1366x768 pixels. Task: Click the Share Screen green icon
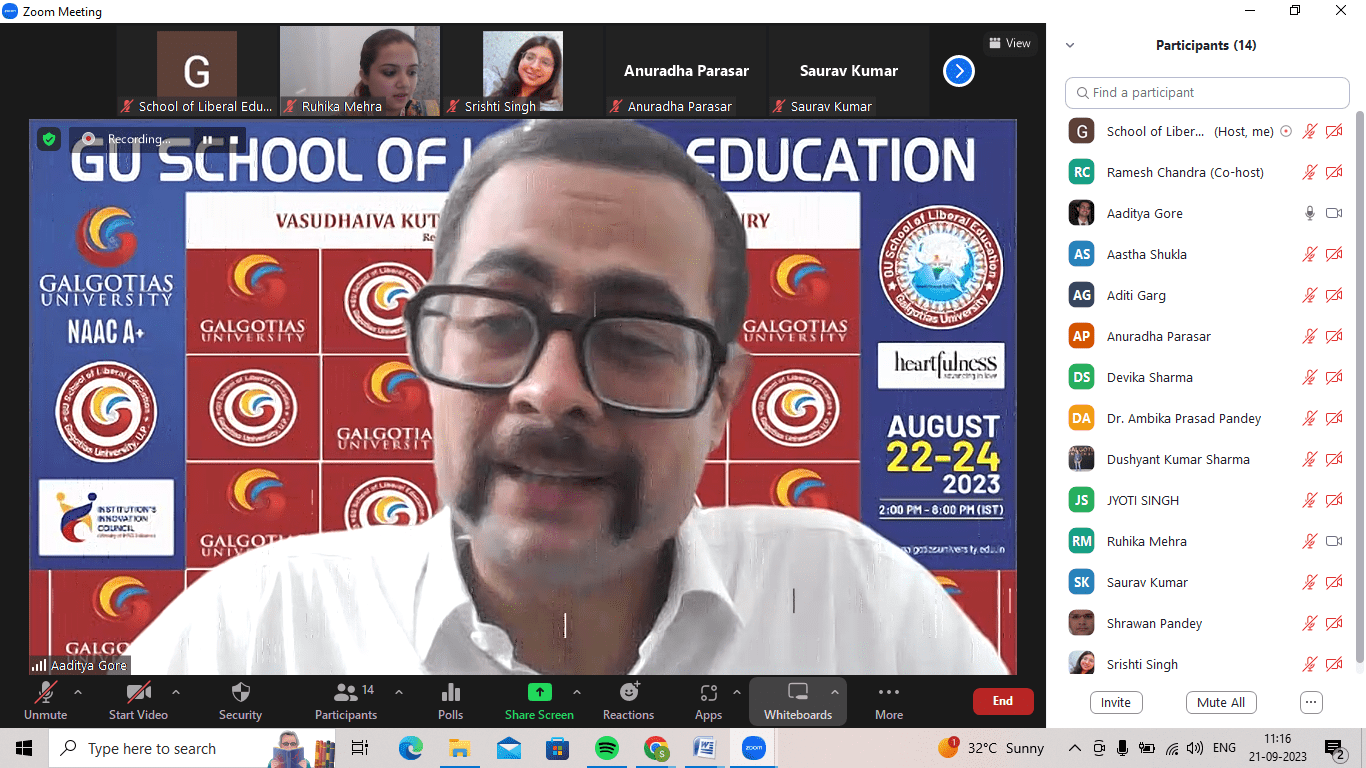(539, 692)
